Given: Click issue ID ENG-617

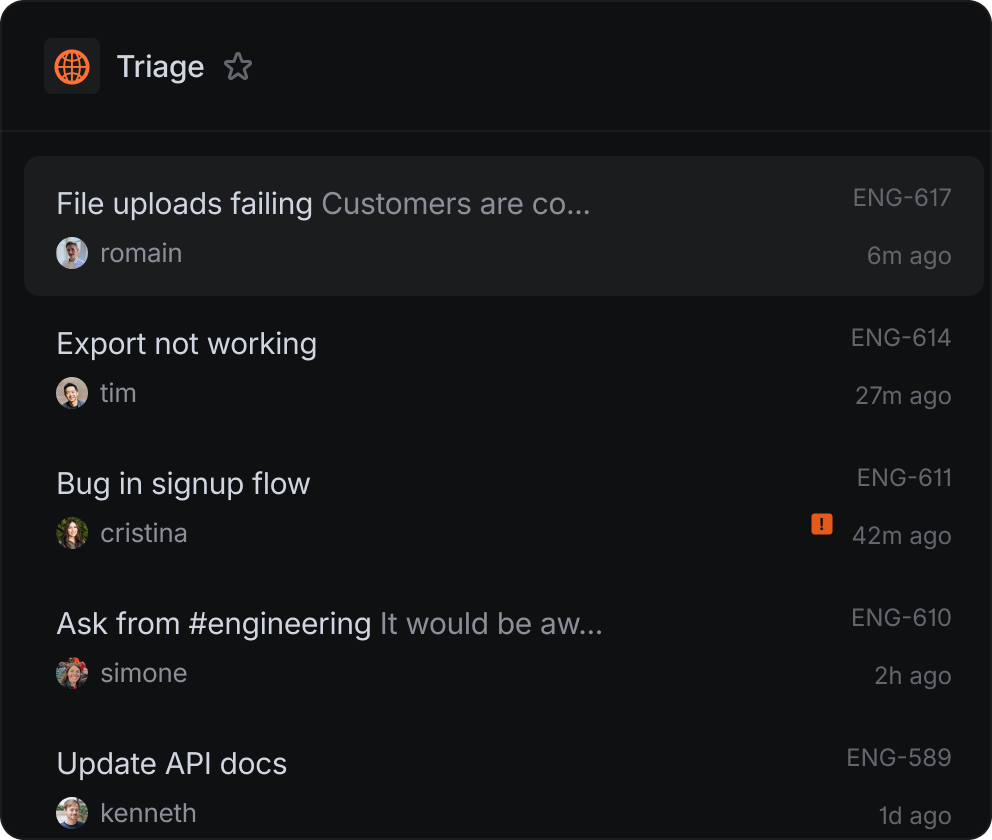Looking at the screenshot, I should point(901,198).
